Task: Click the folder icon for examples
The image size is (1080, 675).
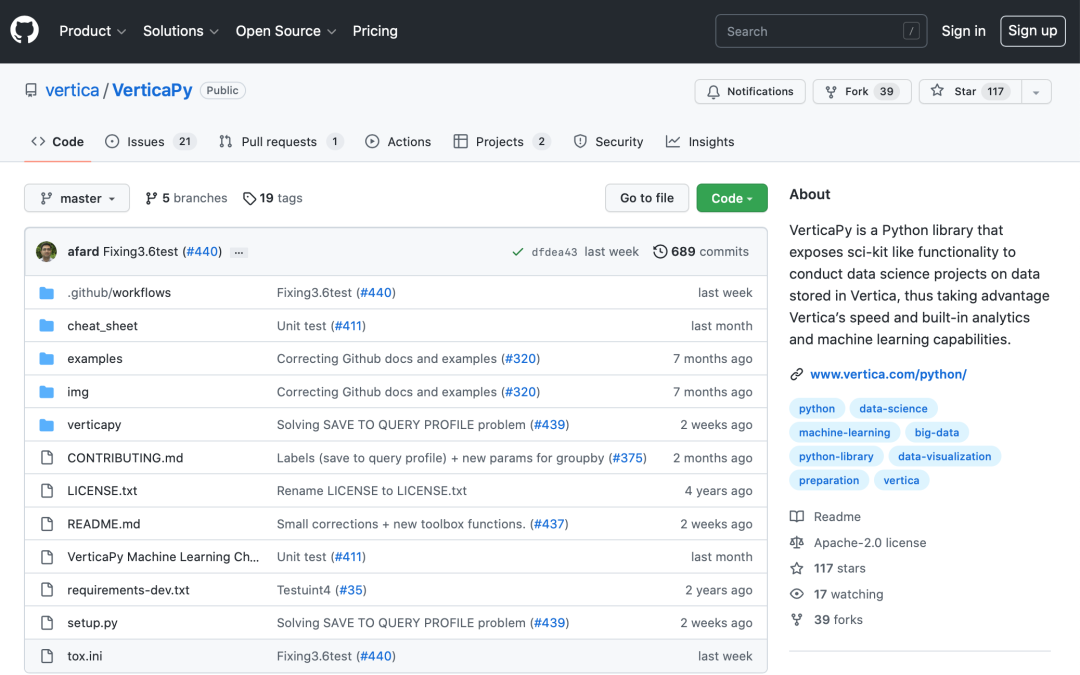Action: [x=47, y=359]
